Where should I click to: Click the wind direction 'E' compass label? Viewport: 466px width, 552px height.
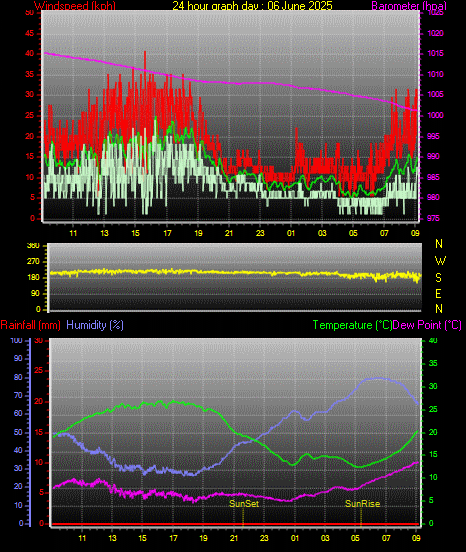(x=438, y=294)
